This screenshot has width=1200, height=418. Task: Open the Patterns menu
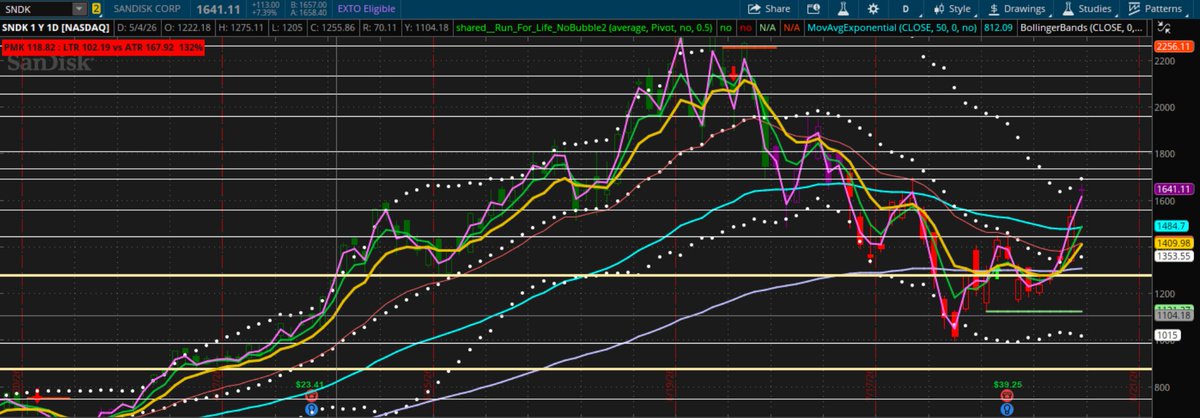click(1158, 9)
